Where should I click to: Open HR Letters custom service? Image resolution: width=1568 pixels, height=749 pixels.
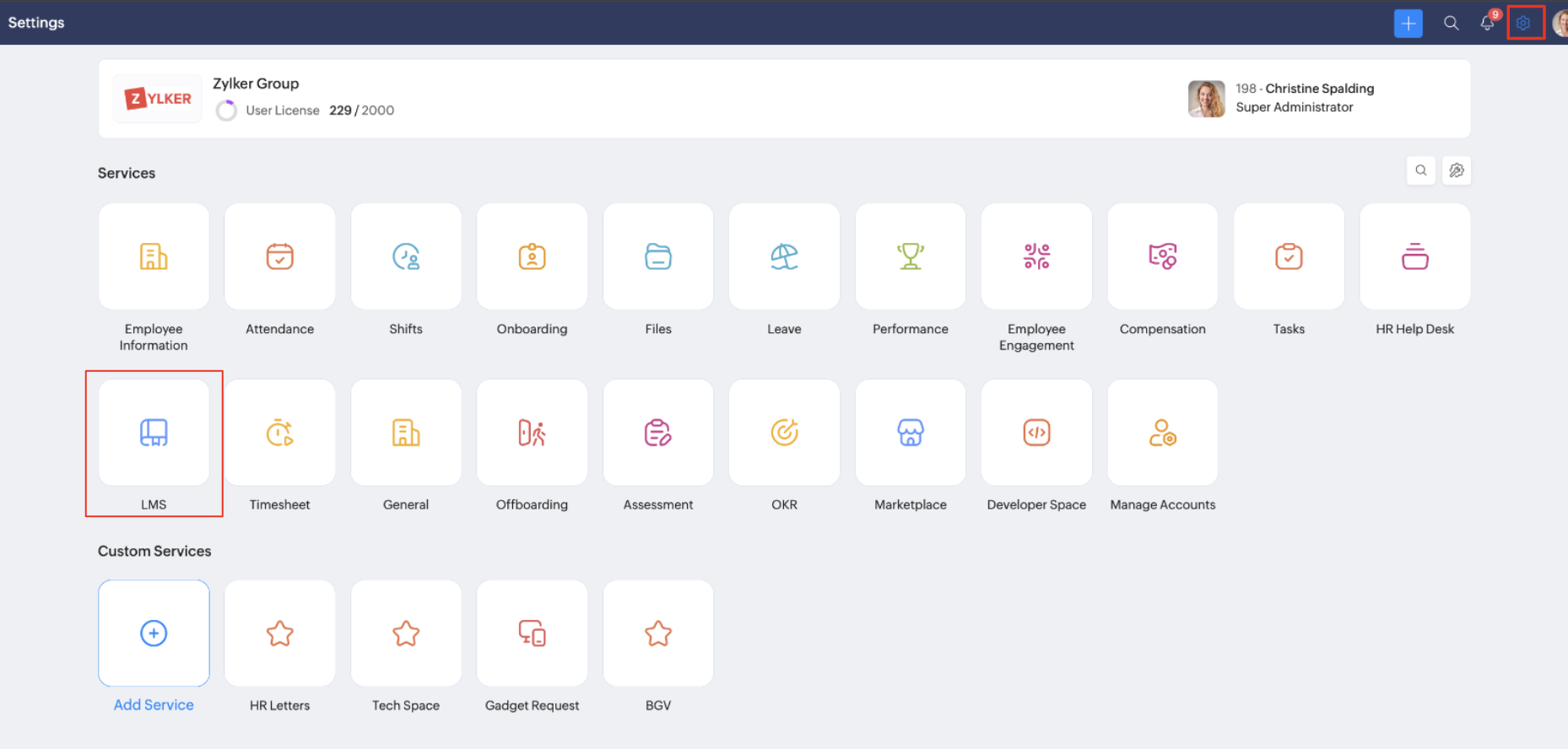click(280, 633)
